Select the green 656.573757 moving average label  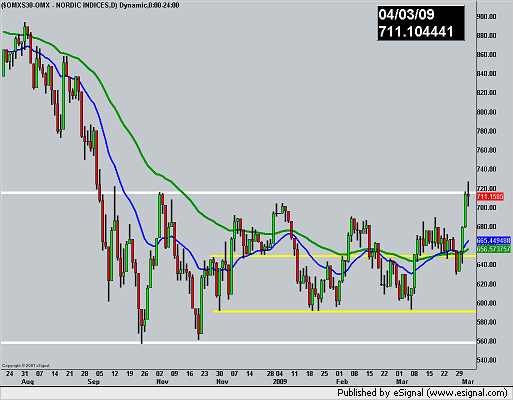[x=493, y=249]
